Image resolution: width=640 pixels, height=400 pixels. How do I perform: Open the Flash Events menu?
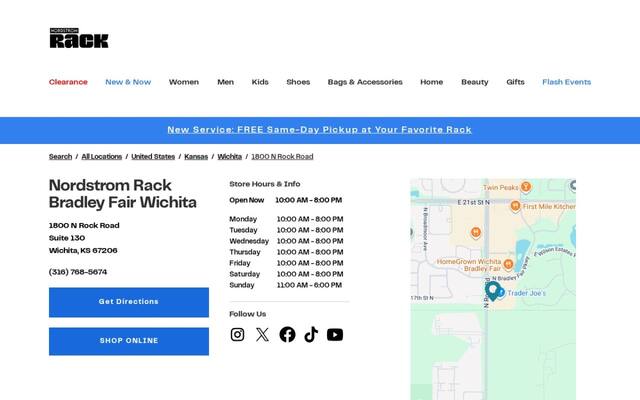[567, 82]
